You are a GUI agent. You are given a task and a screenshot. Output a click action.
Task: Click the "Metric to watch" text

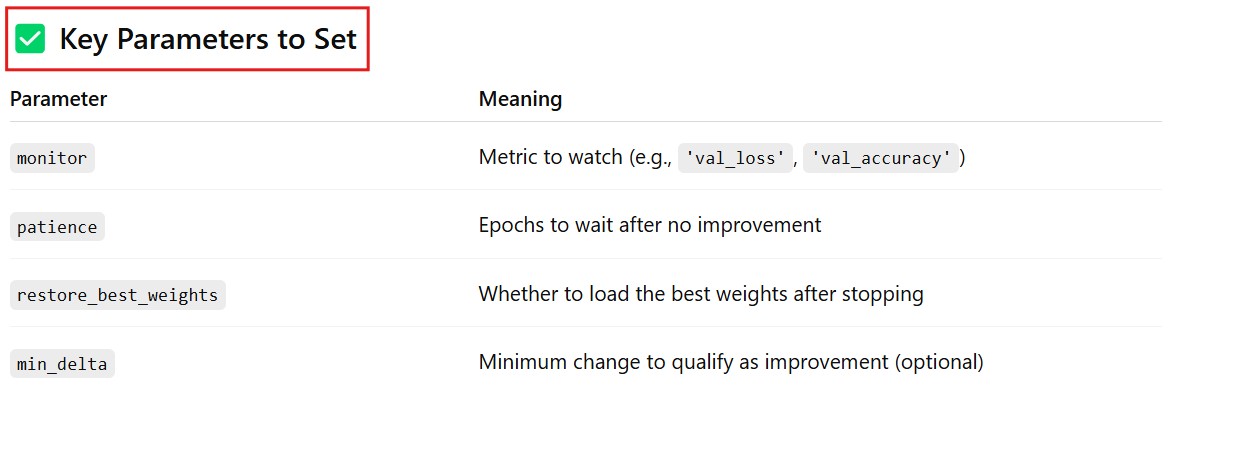550,157
